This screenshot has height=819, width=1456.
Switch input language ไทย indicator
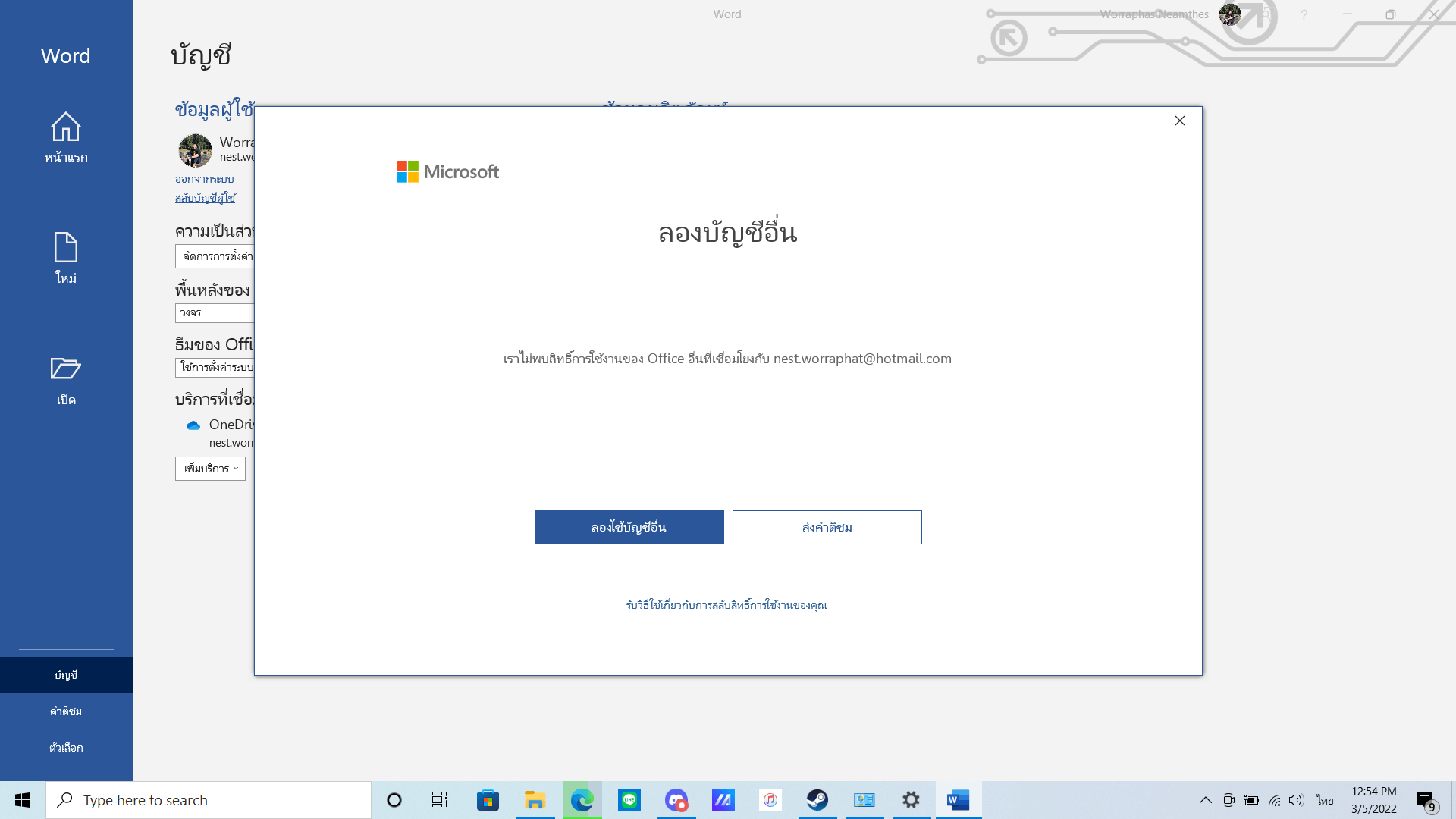pos(1325,800)
